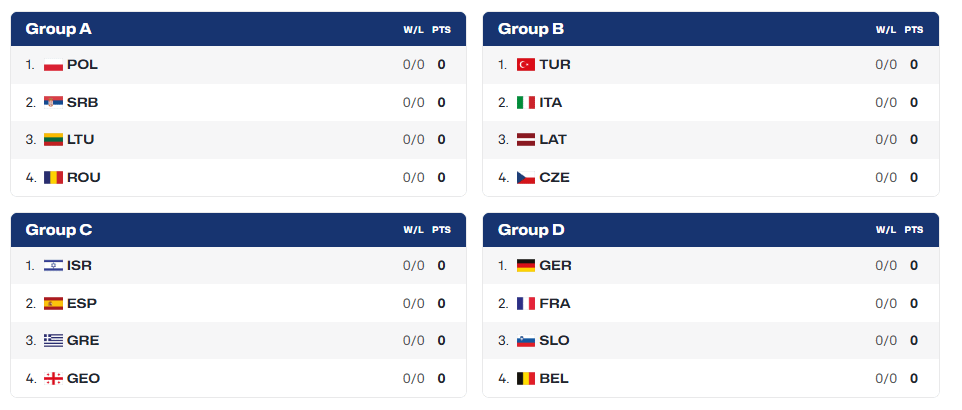Click the Belgium flag icon
Image resolution: width=962 pixels, height=410 pixels.
[526, 379]
